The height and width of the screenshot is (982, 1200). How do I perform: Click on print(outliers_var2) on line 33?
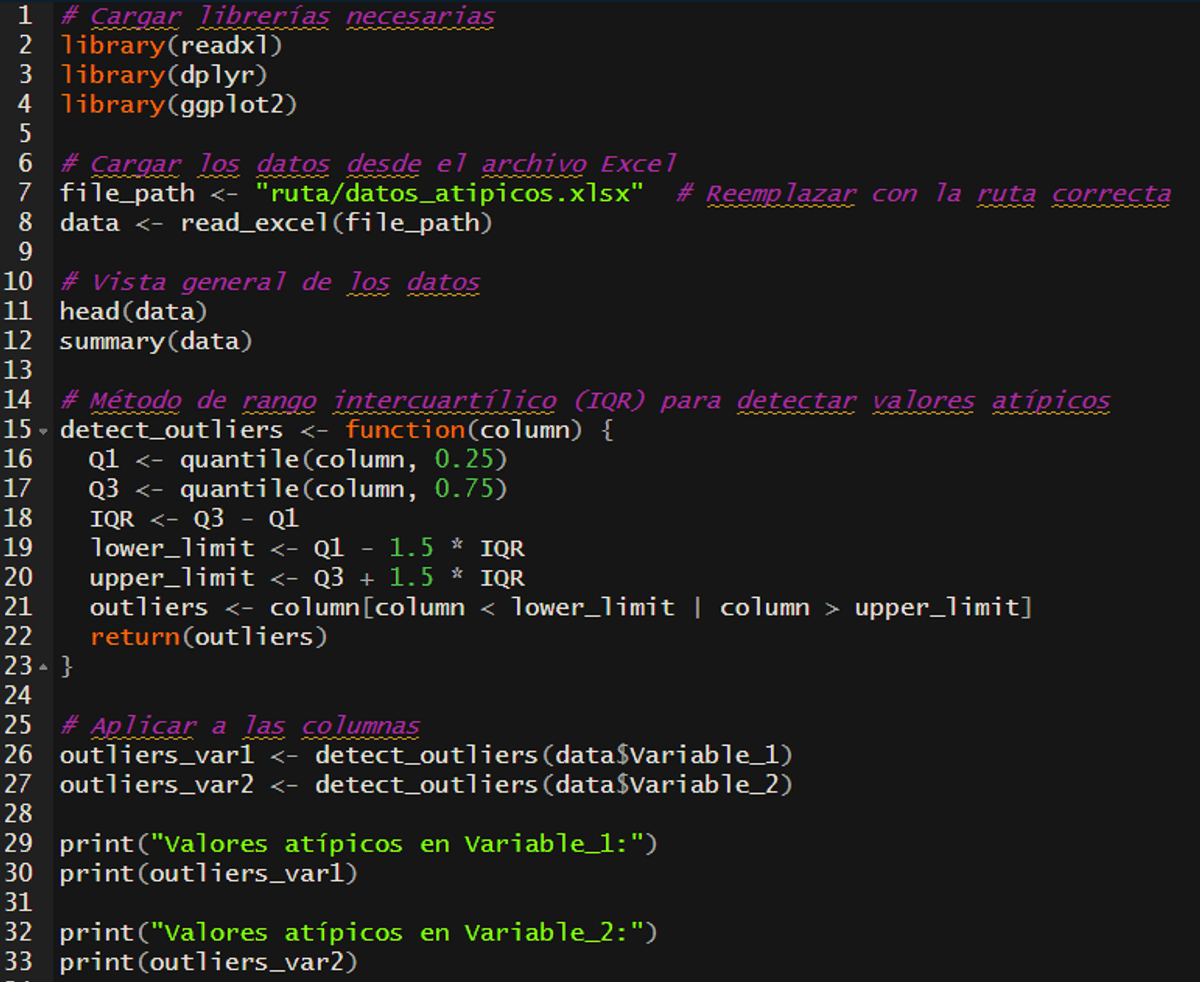coord(208,963)
